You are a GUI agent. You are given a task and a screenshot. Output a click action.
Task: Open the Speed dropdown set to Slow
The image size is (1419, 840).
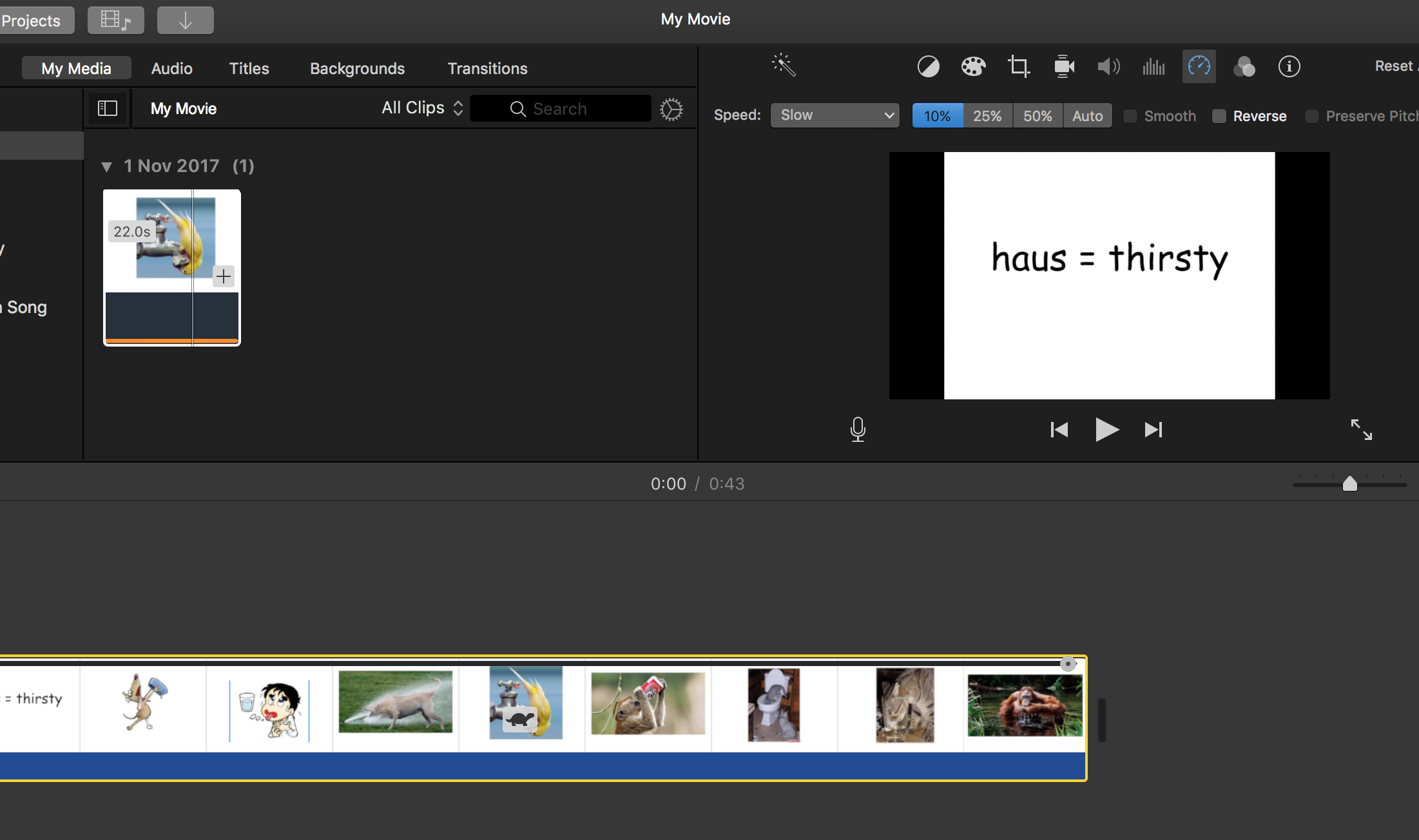[x=835, y=115]
